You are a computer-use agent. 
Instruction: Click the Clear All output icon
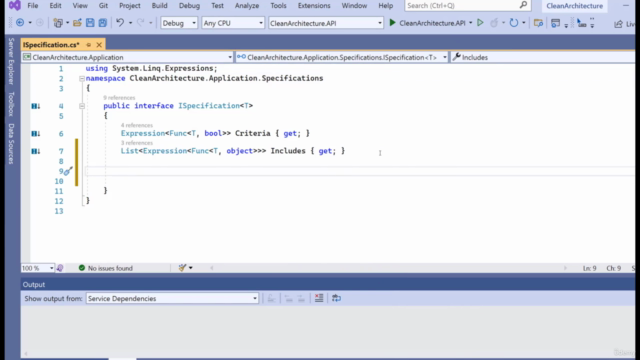[x=319, y=298]
